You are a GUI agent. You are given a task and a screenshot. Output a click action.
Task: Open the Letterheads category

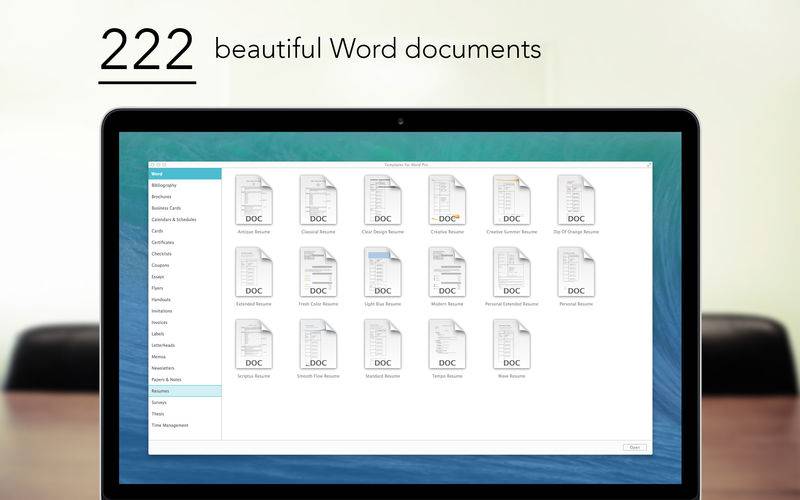click(185, 345)
